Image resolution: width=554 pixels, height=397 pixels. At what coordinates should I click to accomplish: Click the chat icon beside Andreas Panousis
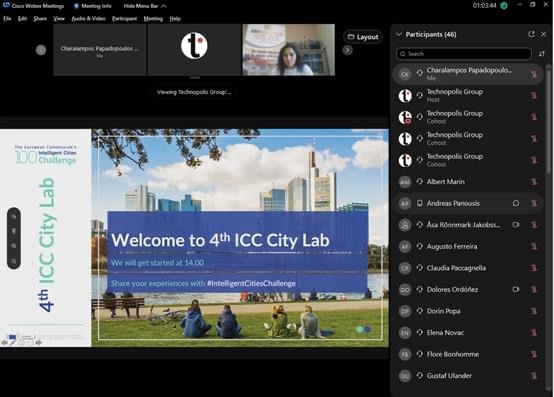[516, 203]
